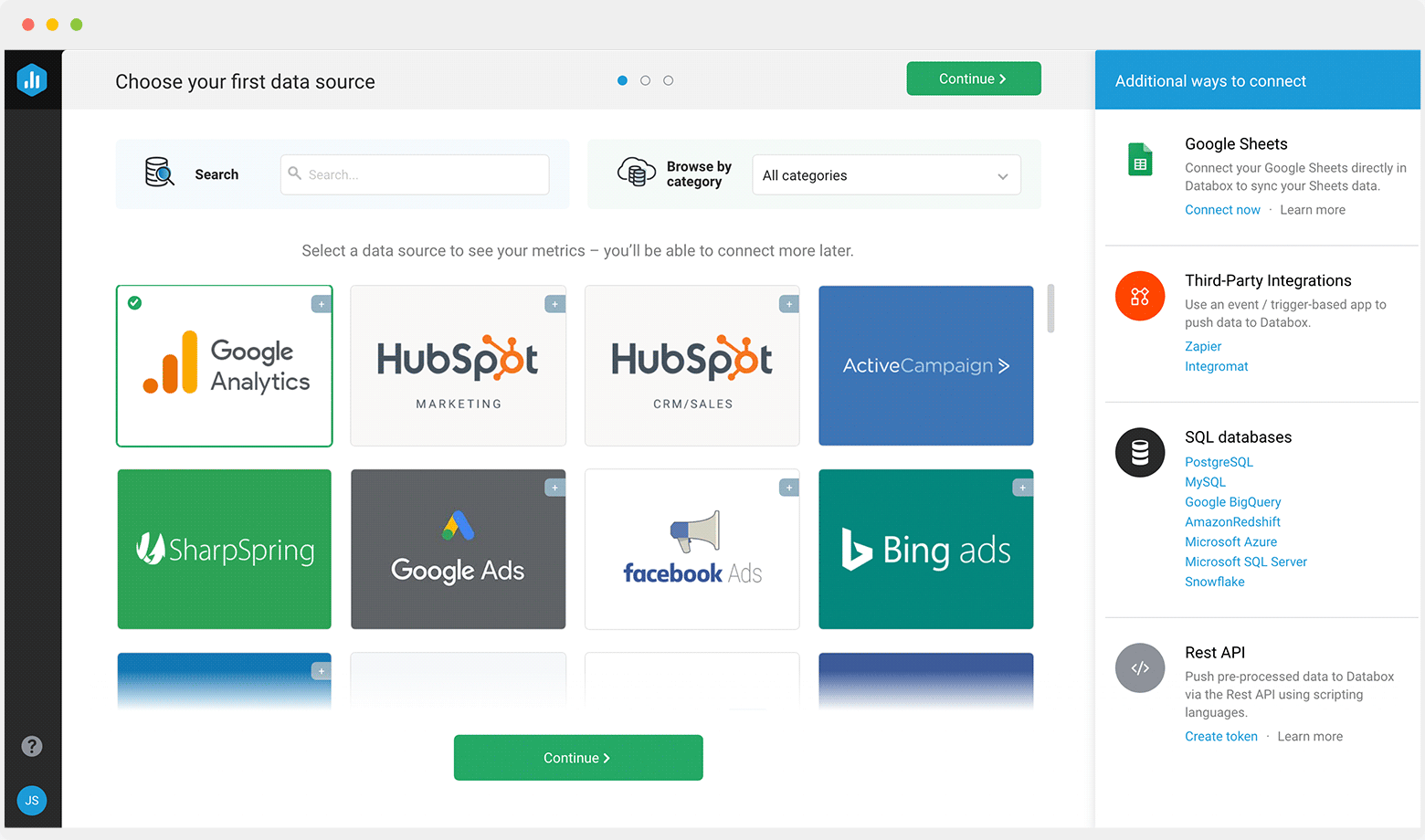The image size is (1425, 840).
Task: Select the Google Ads data source
Action: 459,550
